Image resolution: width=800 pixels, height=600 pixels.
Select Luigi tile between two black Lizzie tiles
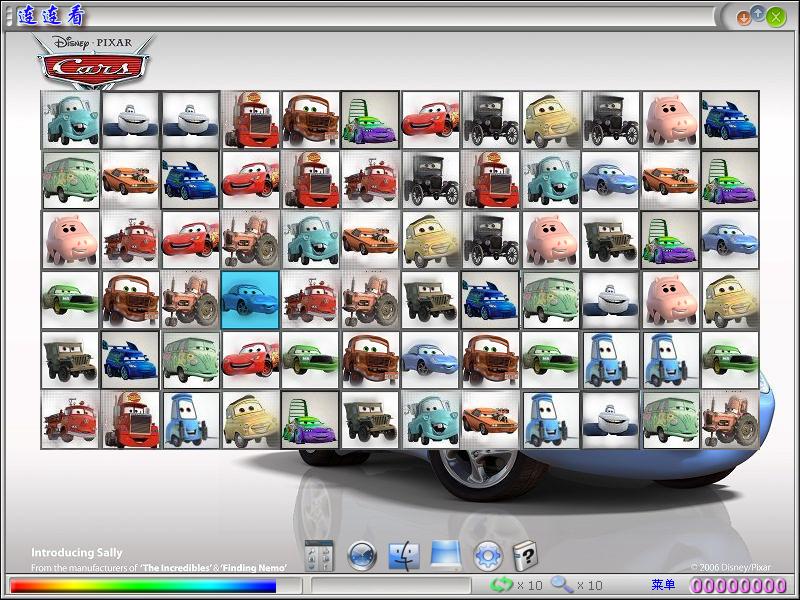(x=550, y=119)
